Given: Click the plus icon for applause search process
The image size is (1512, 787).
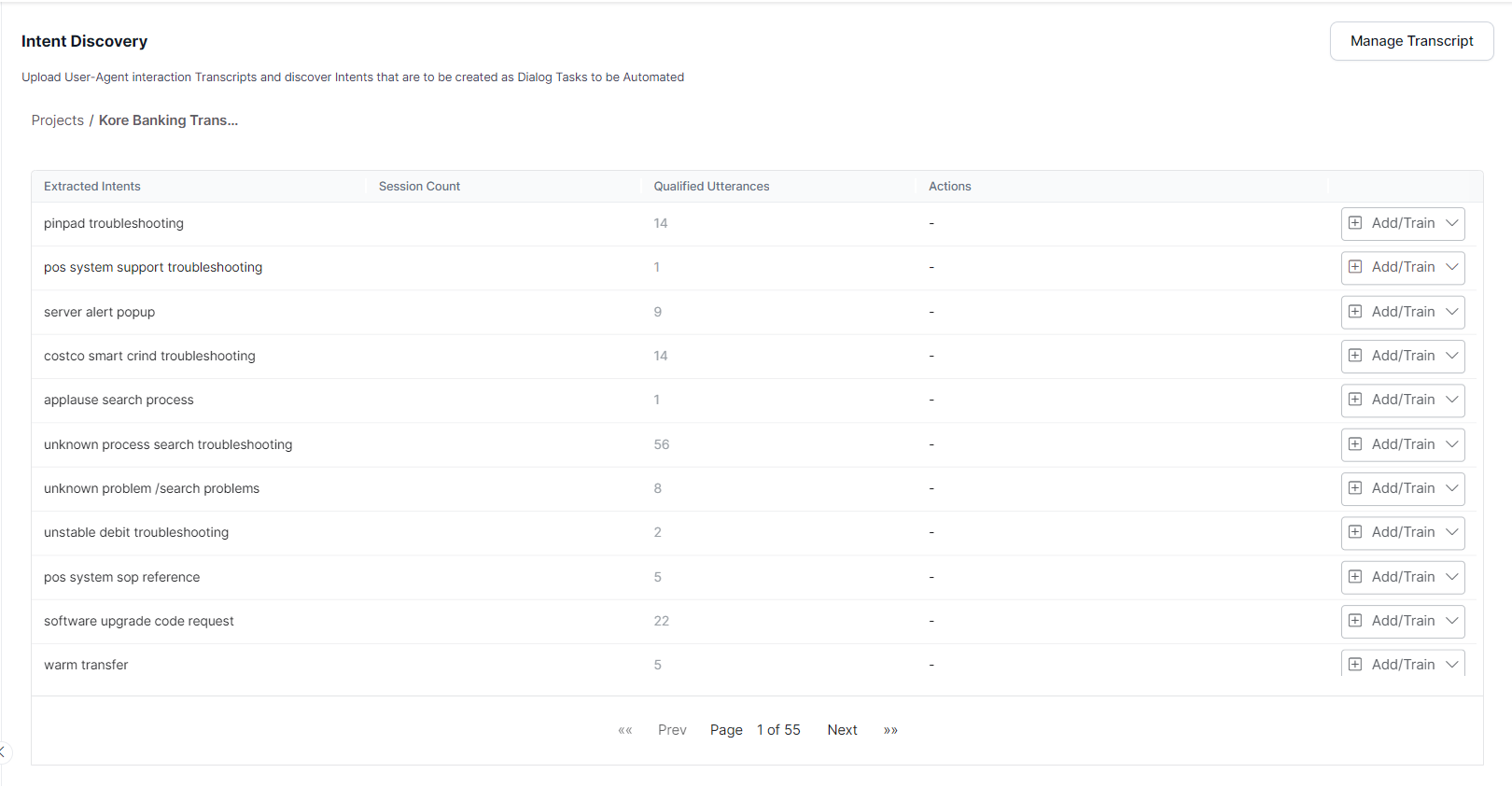Looking at the screenshot, I should (x=1355, y=400).
